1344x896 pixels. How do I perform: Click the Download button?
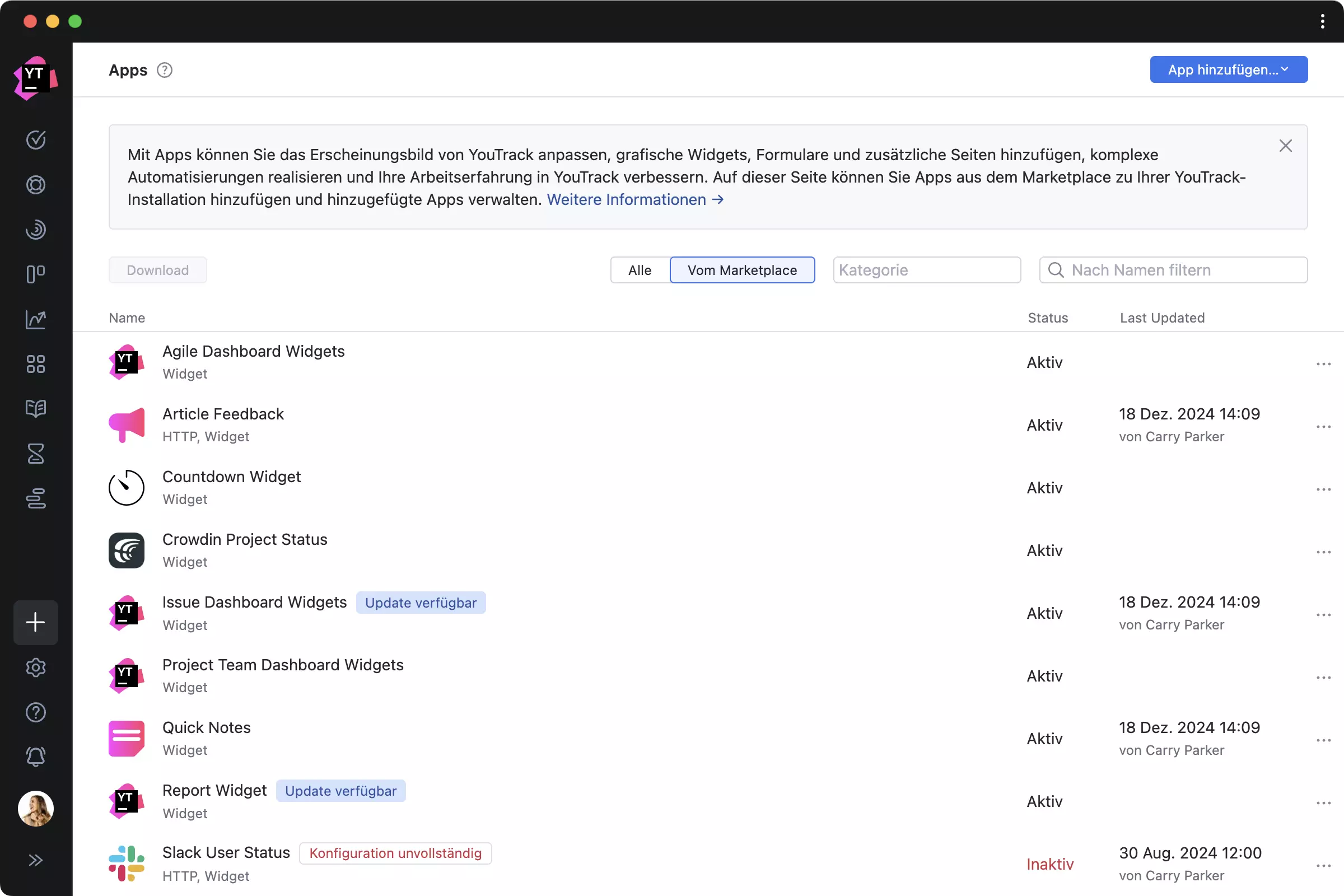pyautogui.click(x=158, y=269)
